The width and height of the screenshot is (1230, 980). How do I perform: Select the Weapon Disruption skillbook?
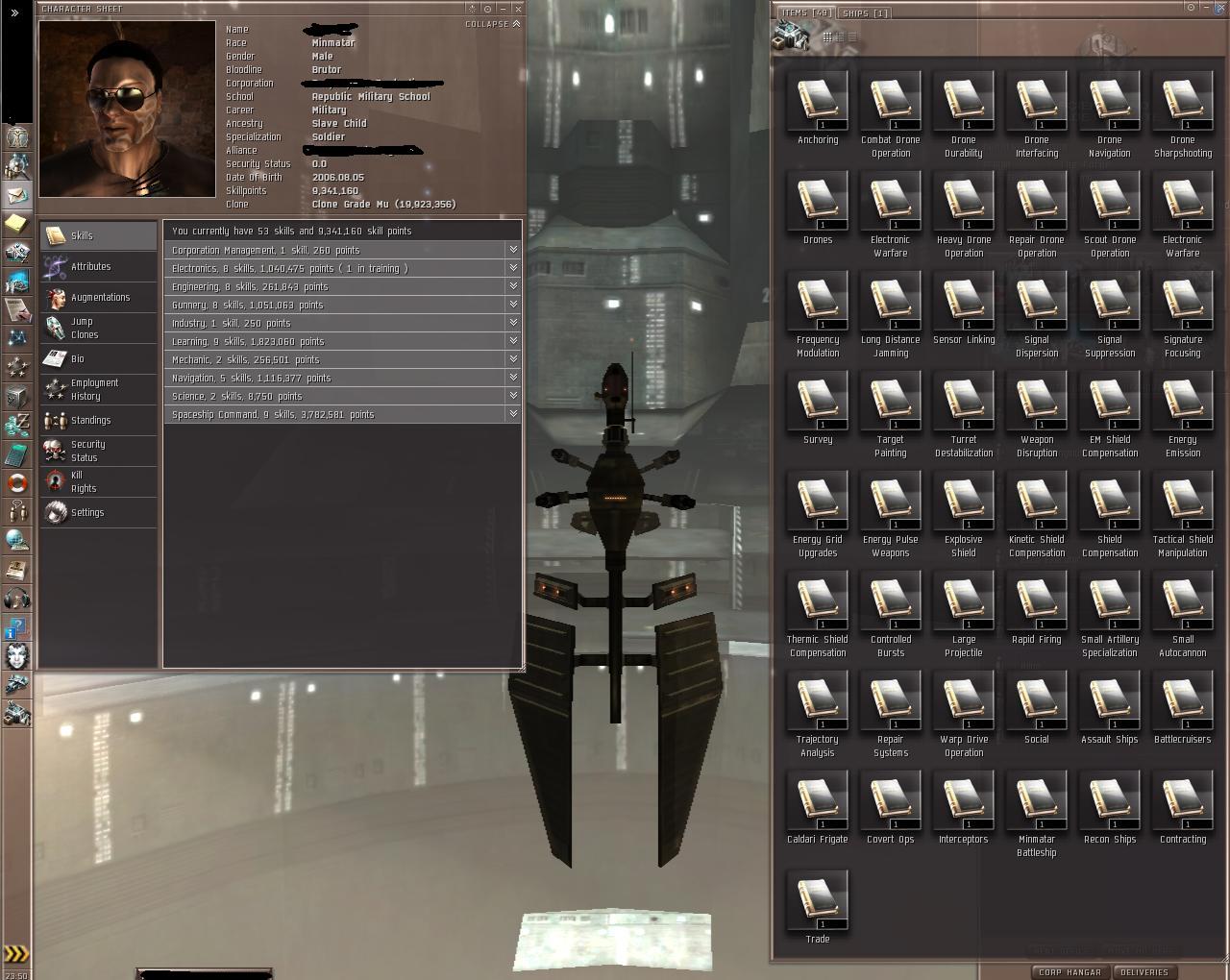[x=1037, y=415]
